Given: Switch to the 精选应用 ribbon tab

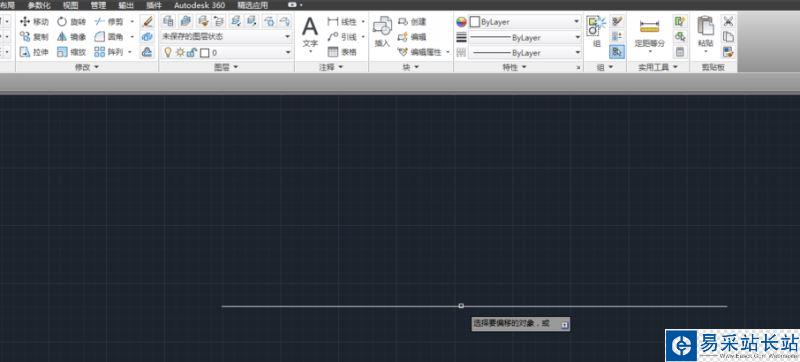Looking at the screenshot, I should [x=253, y=5].
